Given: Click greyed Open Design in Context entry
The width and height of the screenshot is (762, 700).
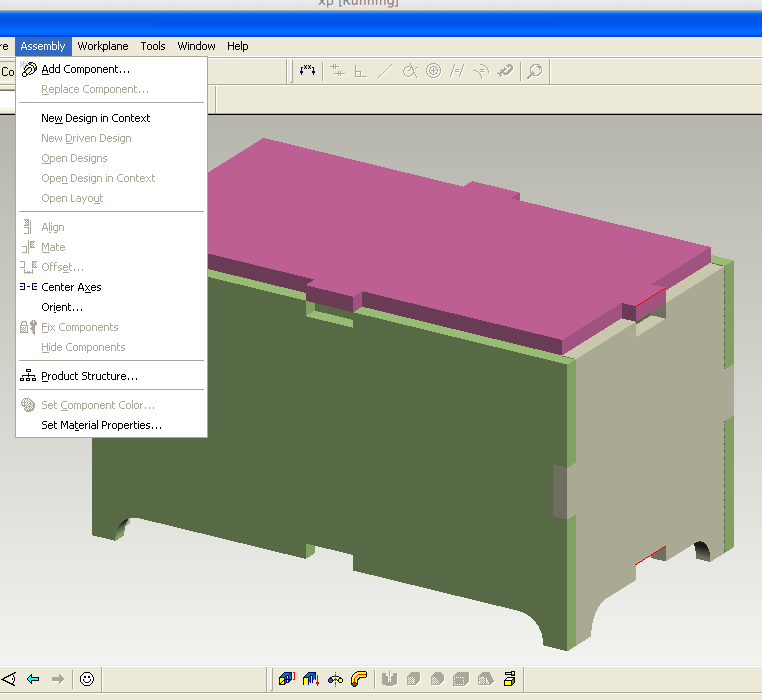Looking at the screenshot, I should (112, 178).
